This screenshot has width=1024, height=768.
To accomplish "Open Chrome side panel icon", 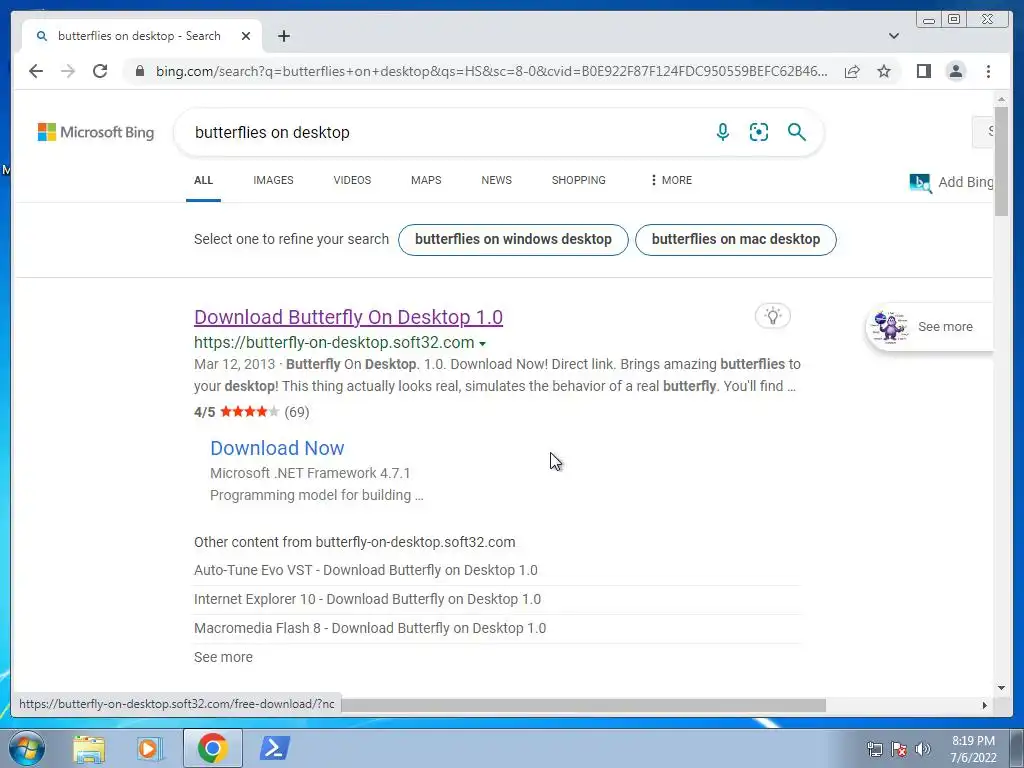I will (923, 71).
